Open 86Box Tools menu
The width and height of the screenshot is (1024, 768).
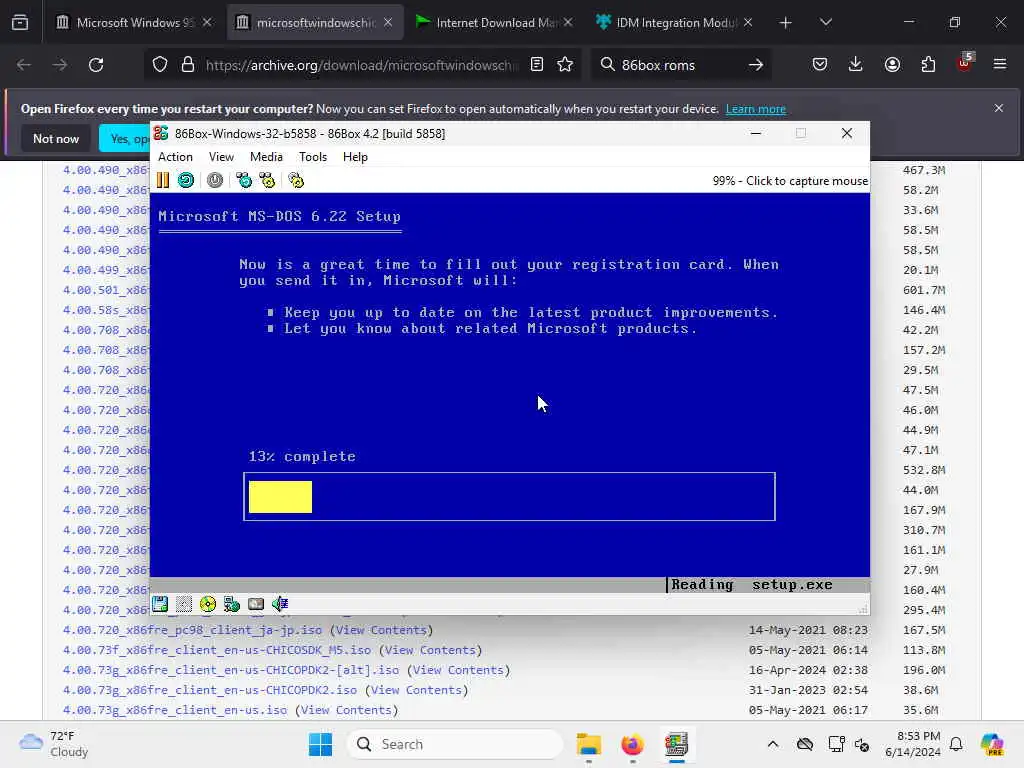313,157
